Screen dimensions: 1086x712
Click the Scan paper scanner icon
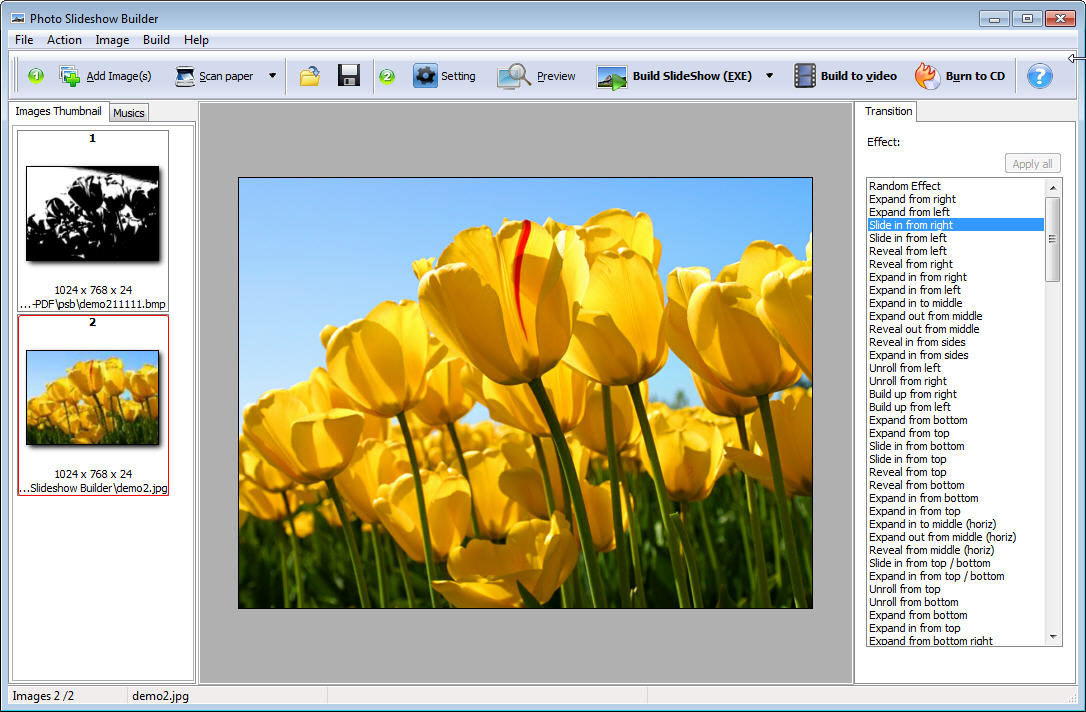pos(184,76)
